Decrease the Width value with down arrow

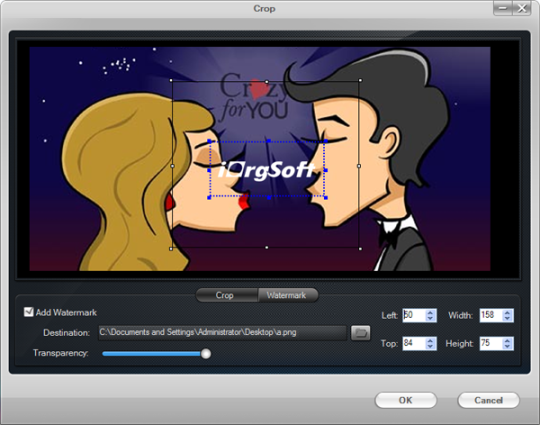click(x=507, y=319)
